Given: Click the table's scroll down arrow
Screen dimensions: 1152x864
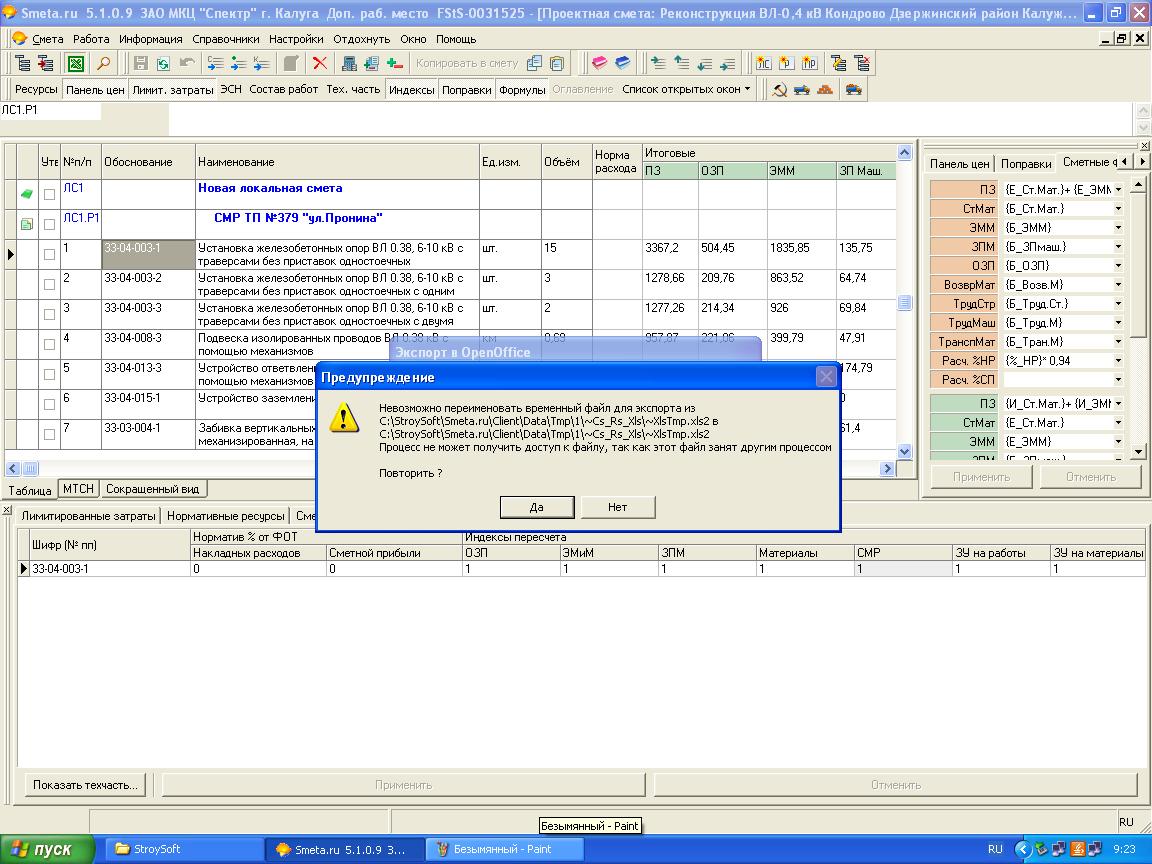Looking at the screenshot, I should [904, 452].
